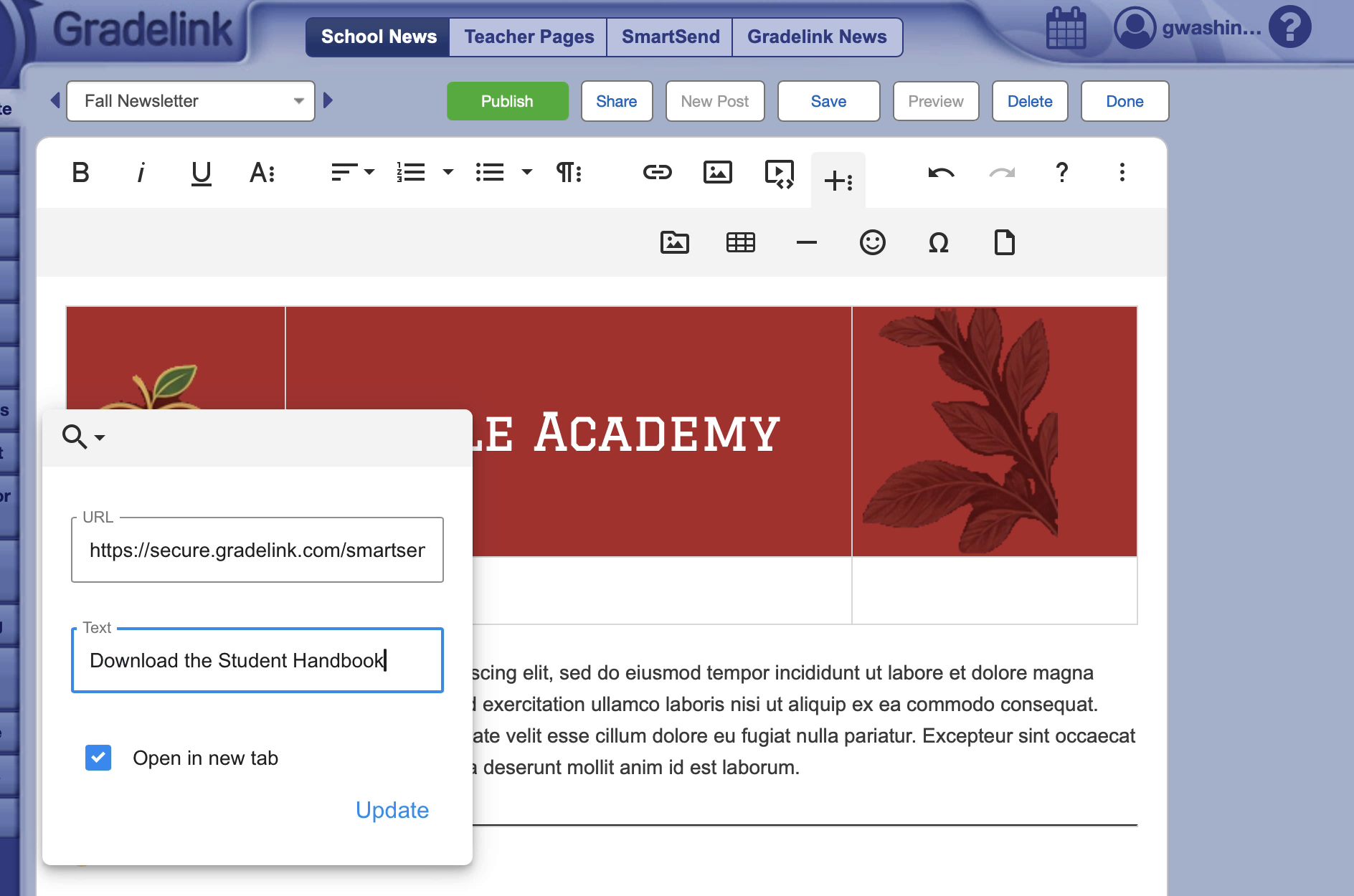Open the Fall Newsletter post dropdown

click(191, 101)
